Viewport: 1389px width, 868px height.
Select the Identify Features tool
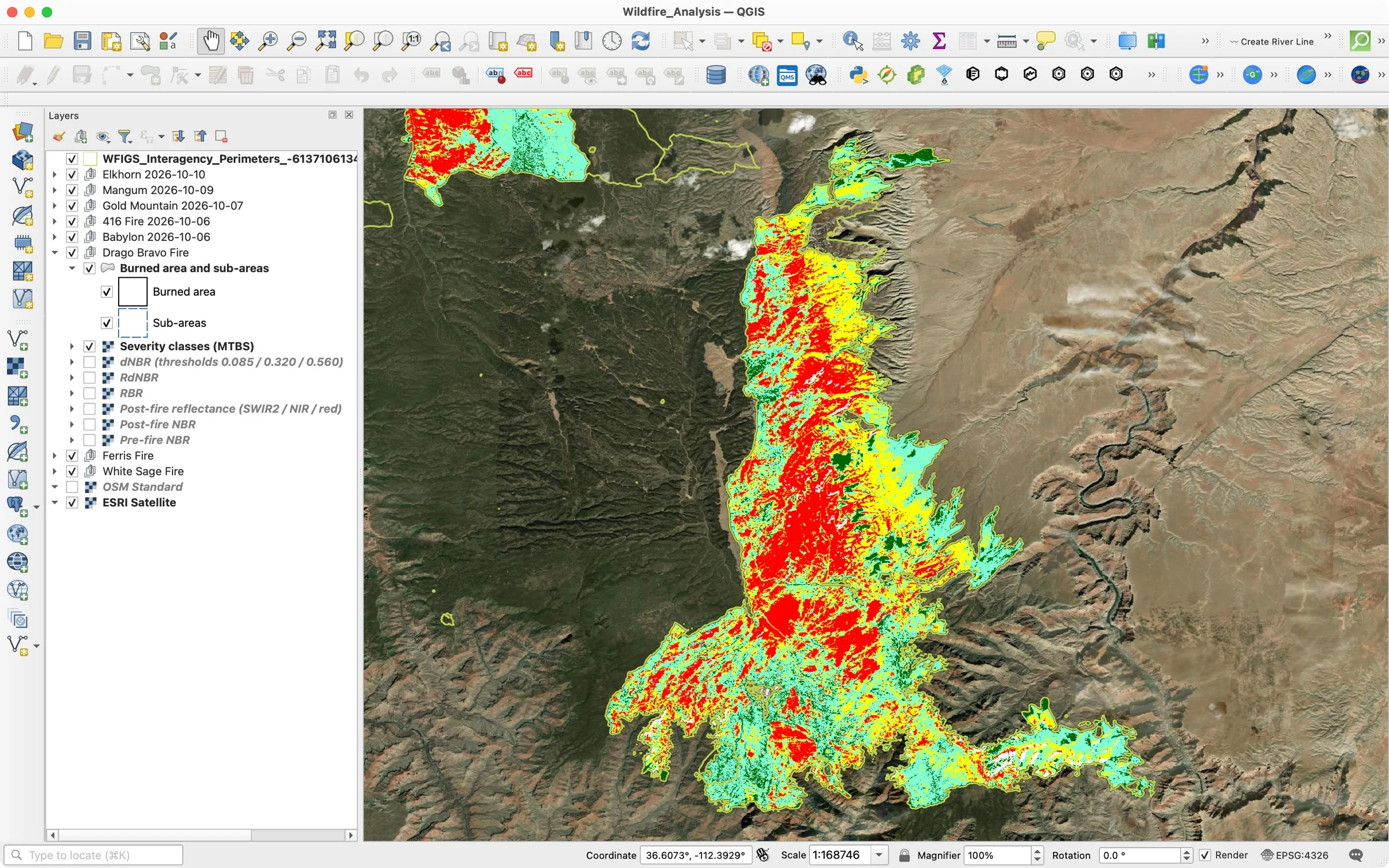[852, 41]
